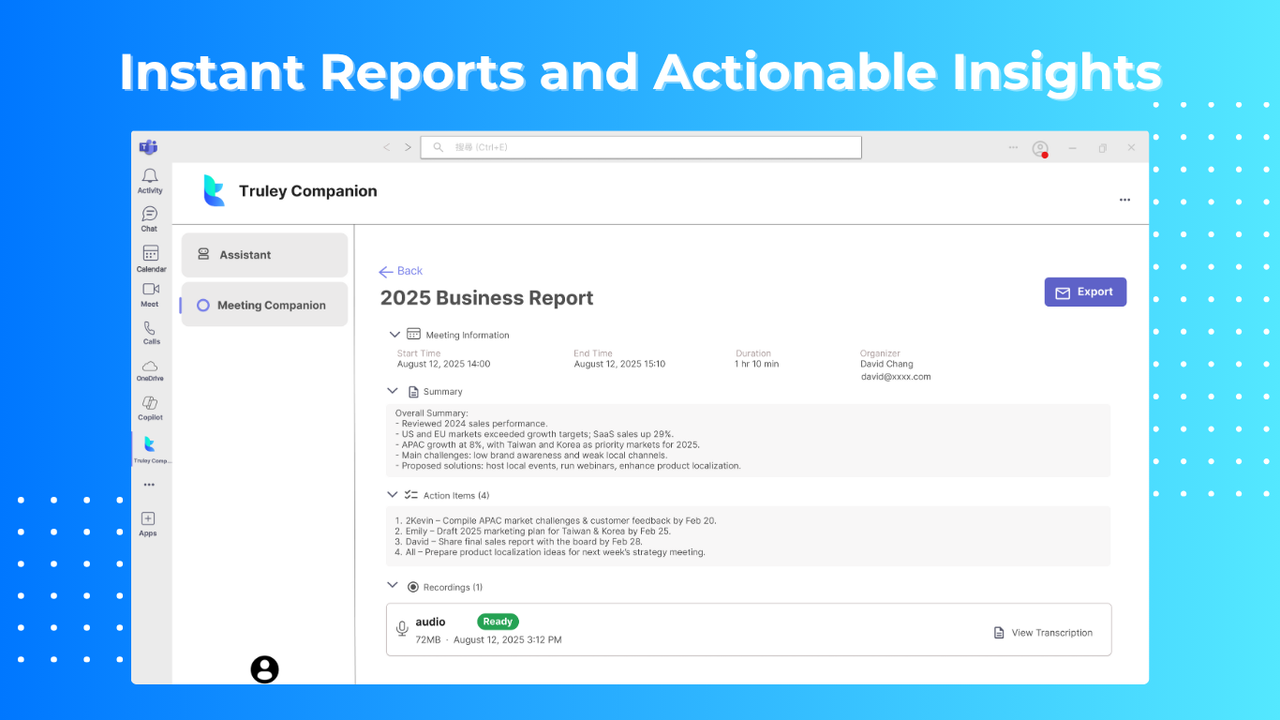The image size is (1280, 720).
Task: Click the duration value 1 hr 10 min
Action: tap(757, 364)
